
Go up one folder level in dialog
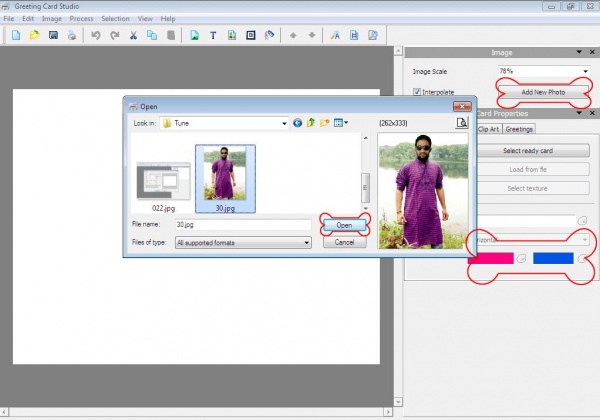(311, 123)
